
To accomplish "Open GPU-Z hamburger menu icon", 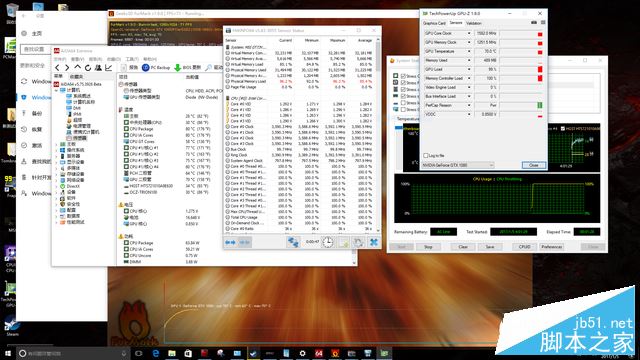I will click(543, 23).
